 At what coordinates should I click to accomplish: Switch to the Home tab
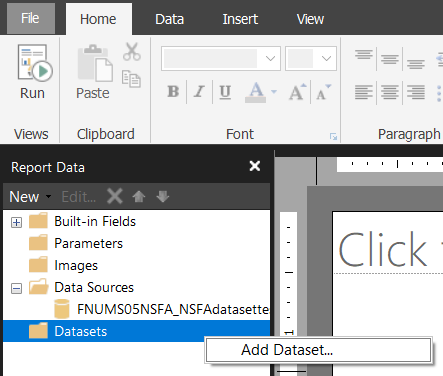(99, 19)
